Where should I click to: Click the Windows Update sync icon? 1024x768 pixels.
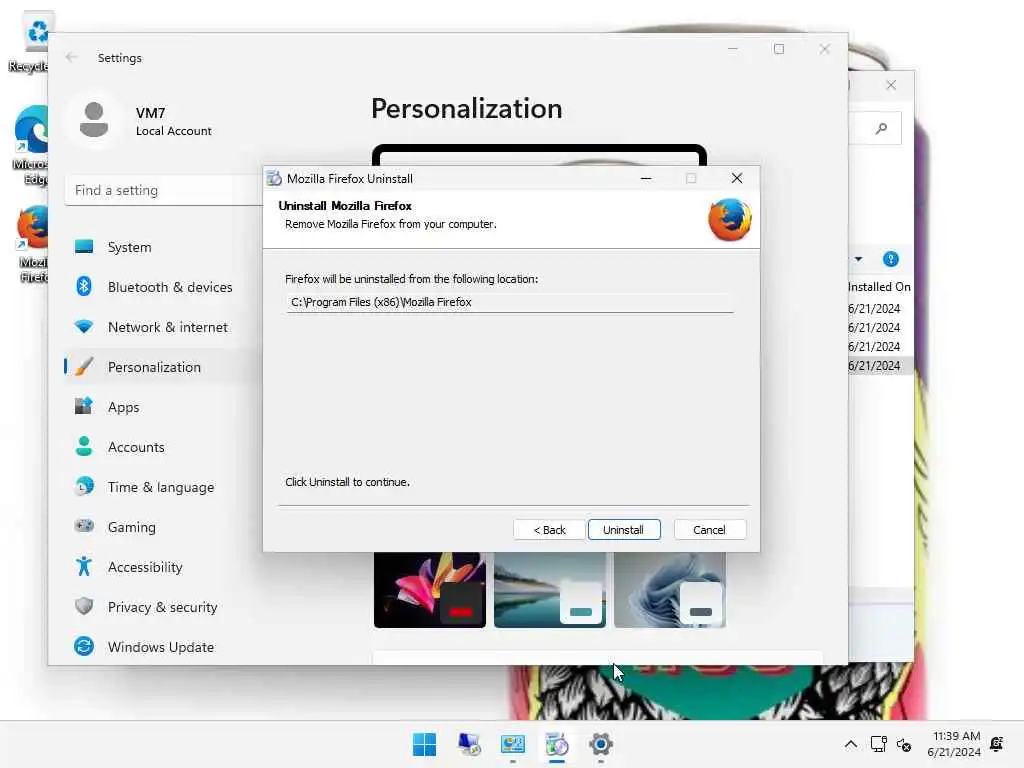click(x=84, y=646)
